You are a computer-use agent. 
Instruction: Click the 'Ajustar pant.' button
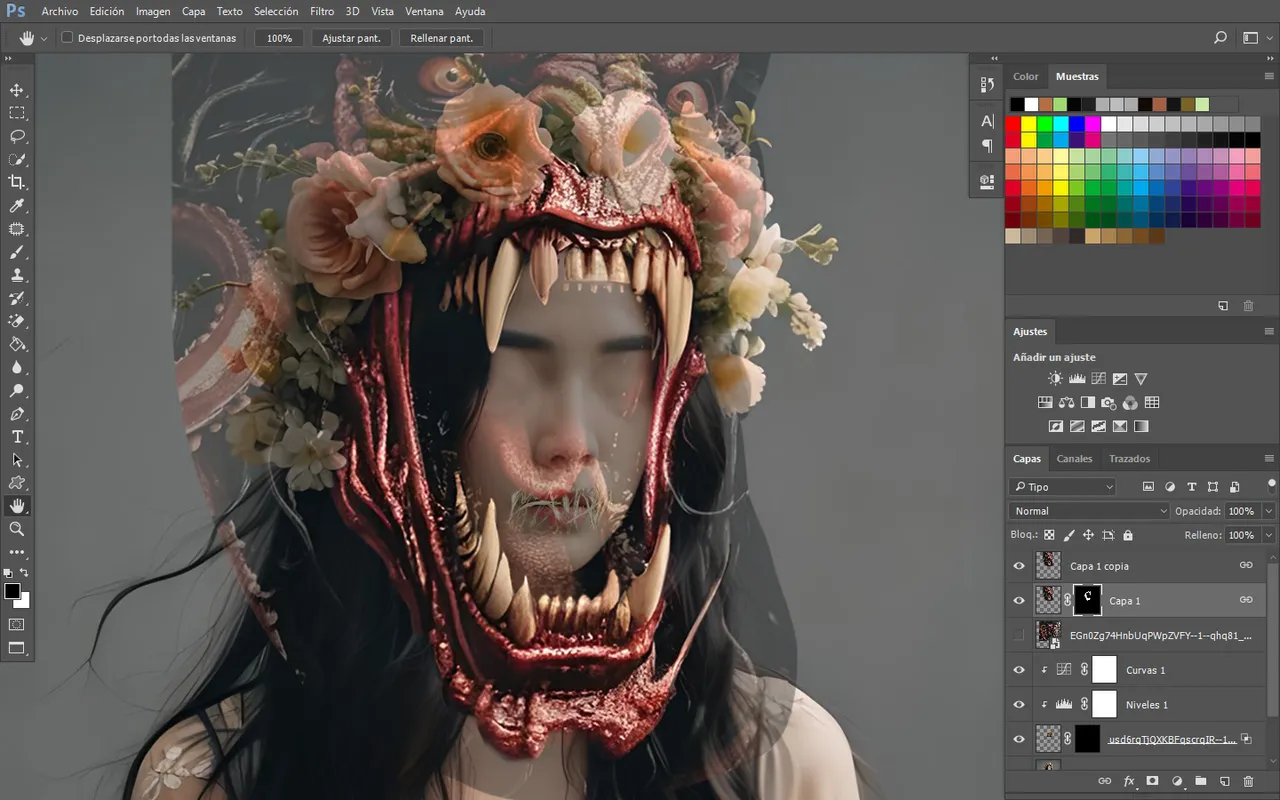(x=351, y=38)
